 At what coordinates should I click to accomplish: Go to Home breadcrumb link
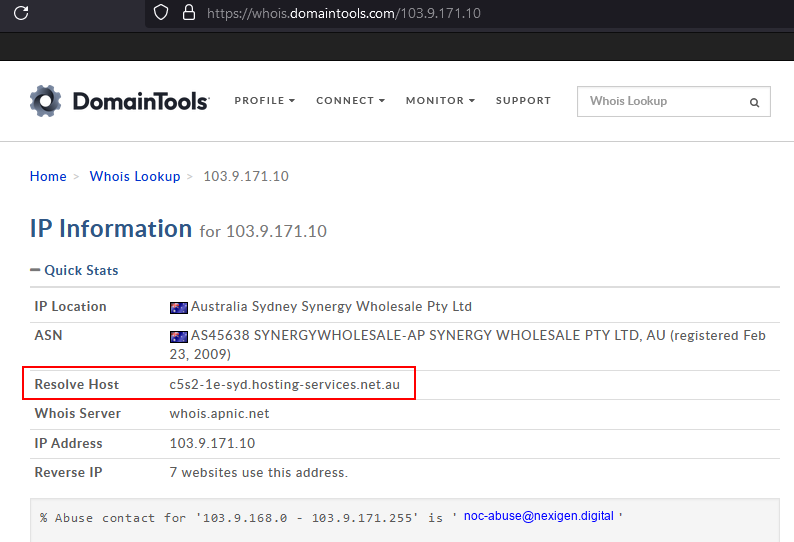(x=48, y=176)
